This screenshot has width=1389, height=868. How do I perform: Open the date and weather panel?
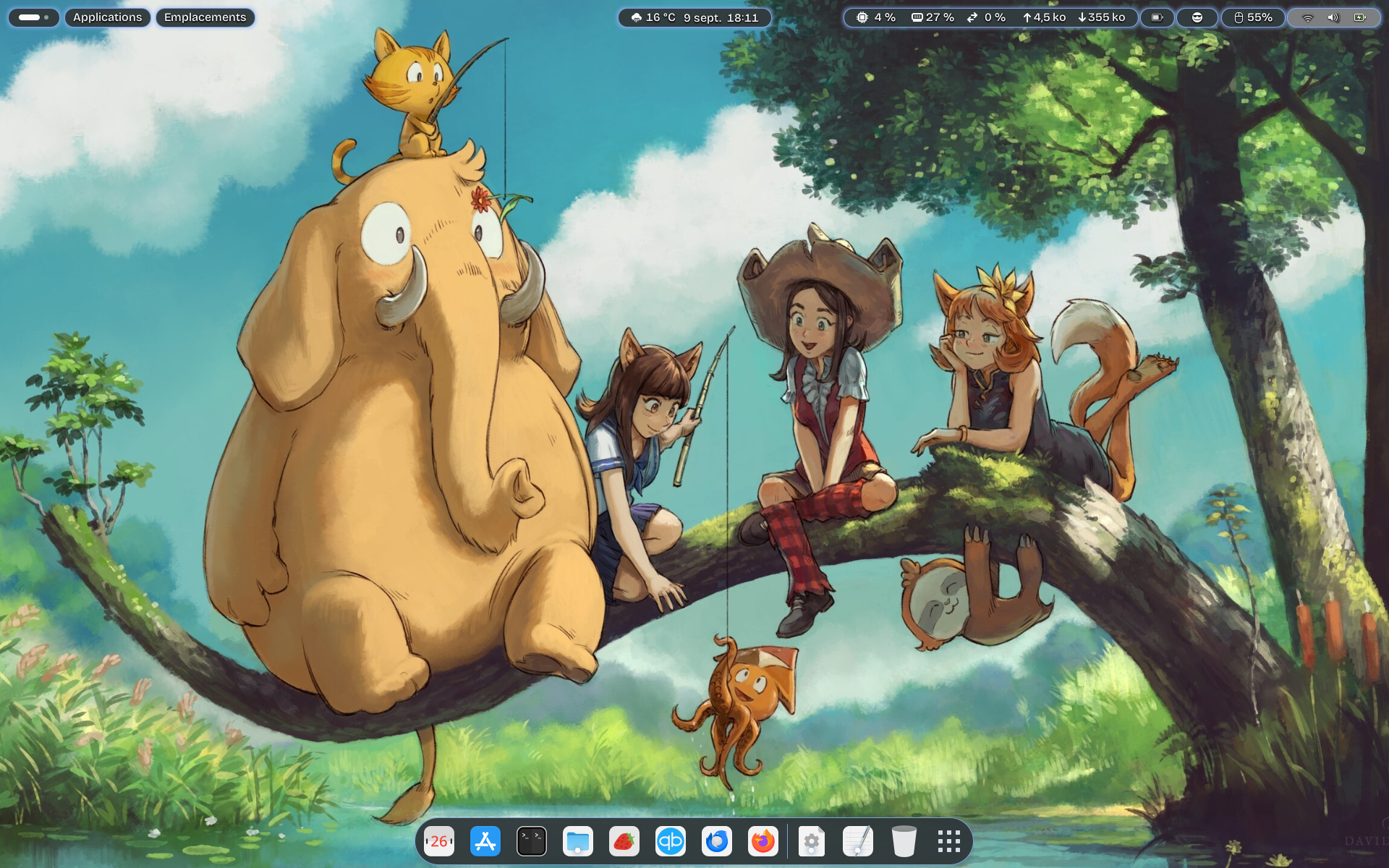tap(694, 17)
